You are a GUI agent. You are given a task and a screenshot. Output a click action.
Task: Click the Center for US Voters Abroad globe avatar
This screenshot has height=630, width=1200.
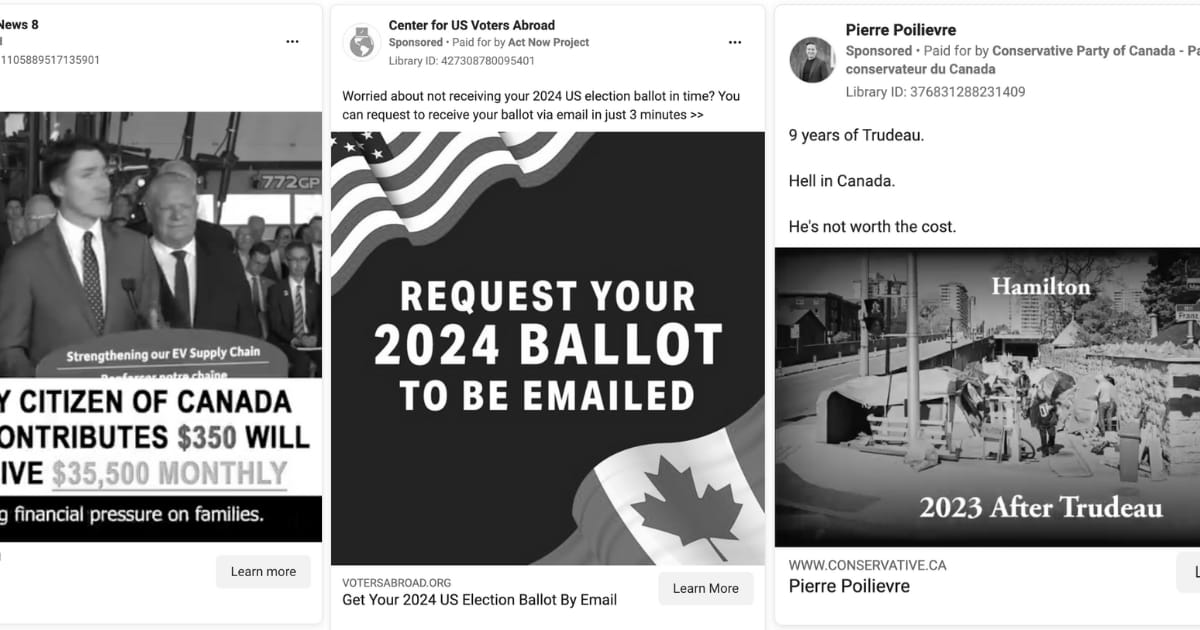pyautogui.click(x=361, y=43)
